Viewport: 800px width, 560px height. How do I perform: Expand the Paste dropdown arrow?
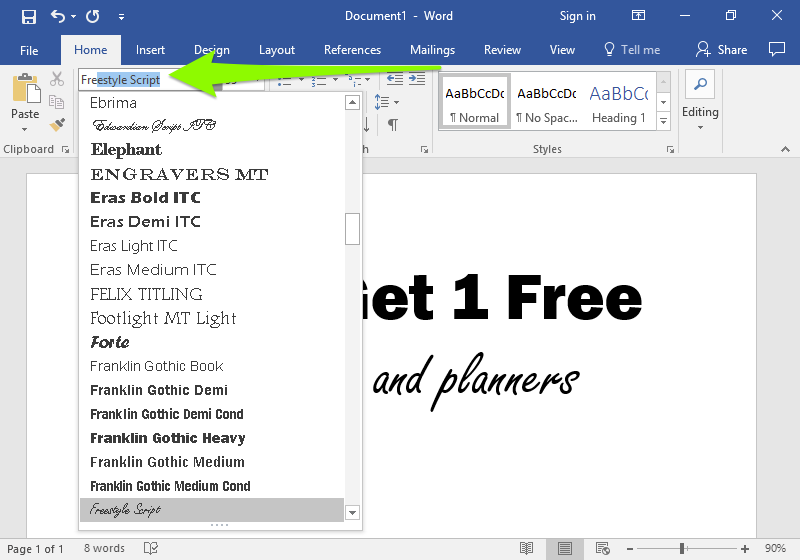(25, 129)
